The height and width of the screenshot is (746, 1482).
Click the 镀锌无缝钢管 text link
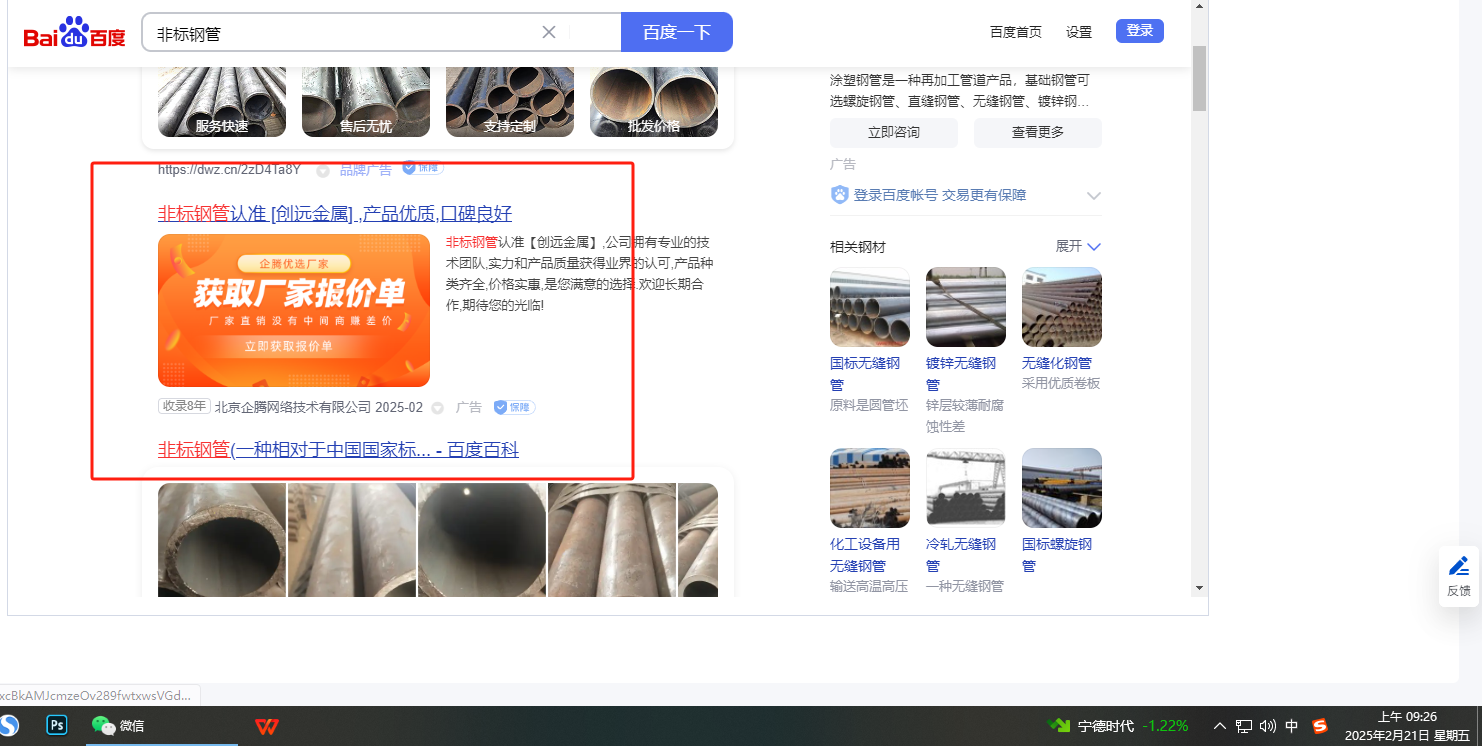[961, 374]
